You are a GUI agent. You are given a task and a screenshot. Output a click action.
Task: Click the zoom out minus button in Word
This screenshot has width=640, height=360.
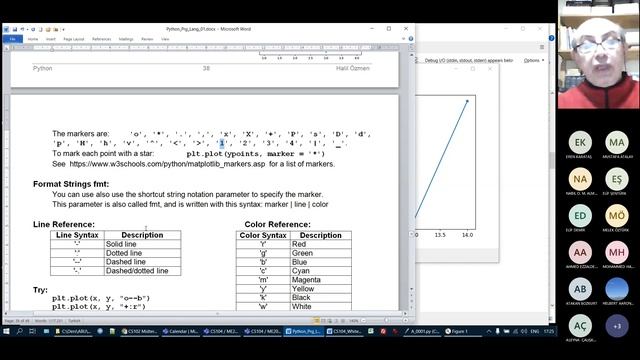tap(363, 321)
